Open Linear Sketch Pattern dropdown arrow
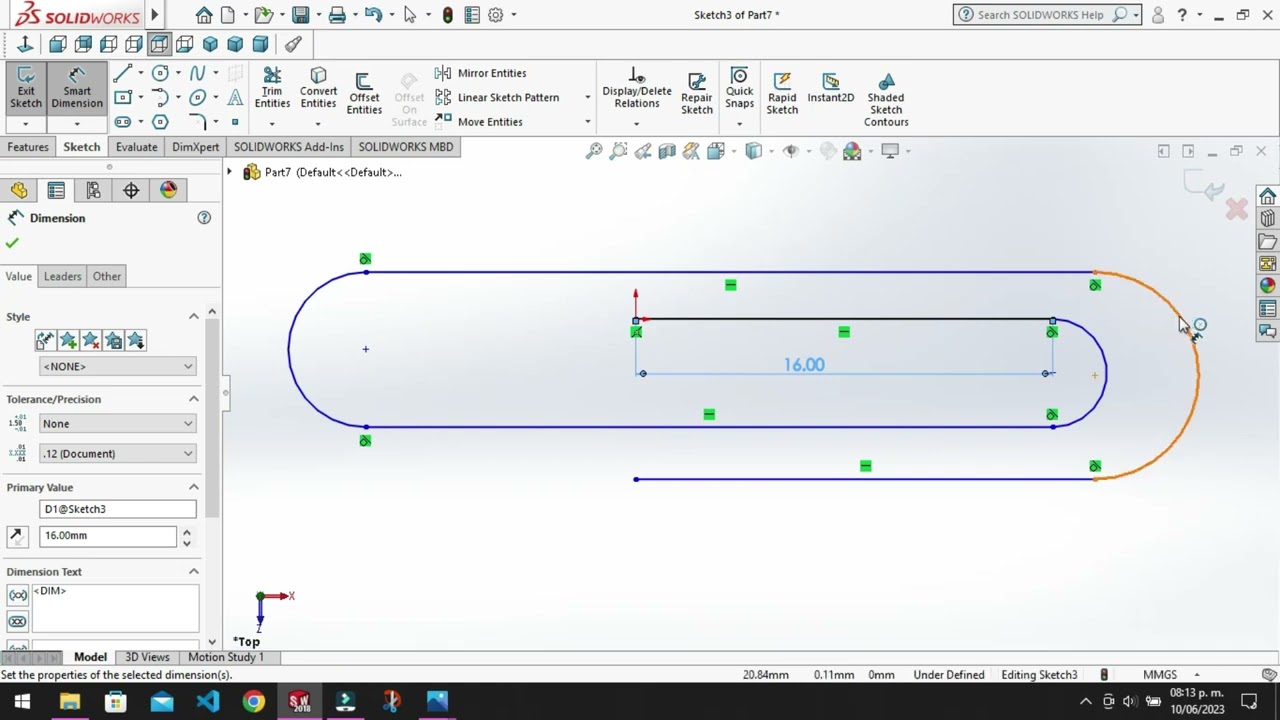 tap(587, 97)
